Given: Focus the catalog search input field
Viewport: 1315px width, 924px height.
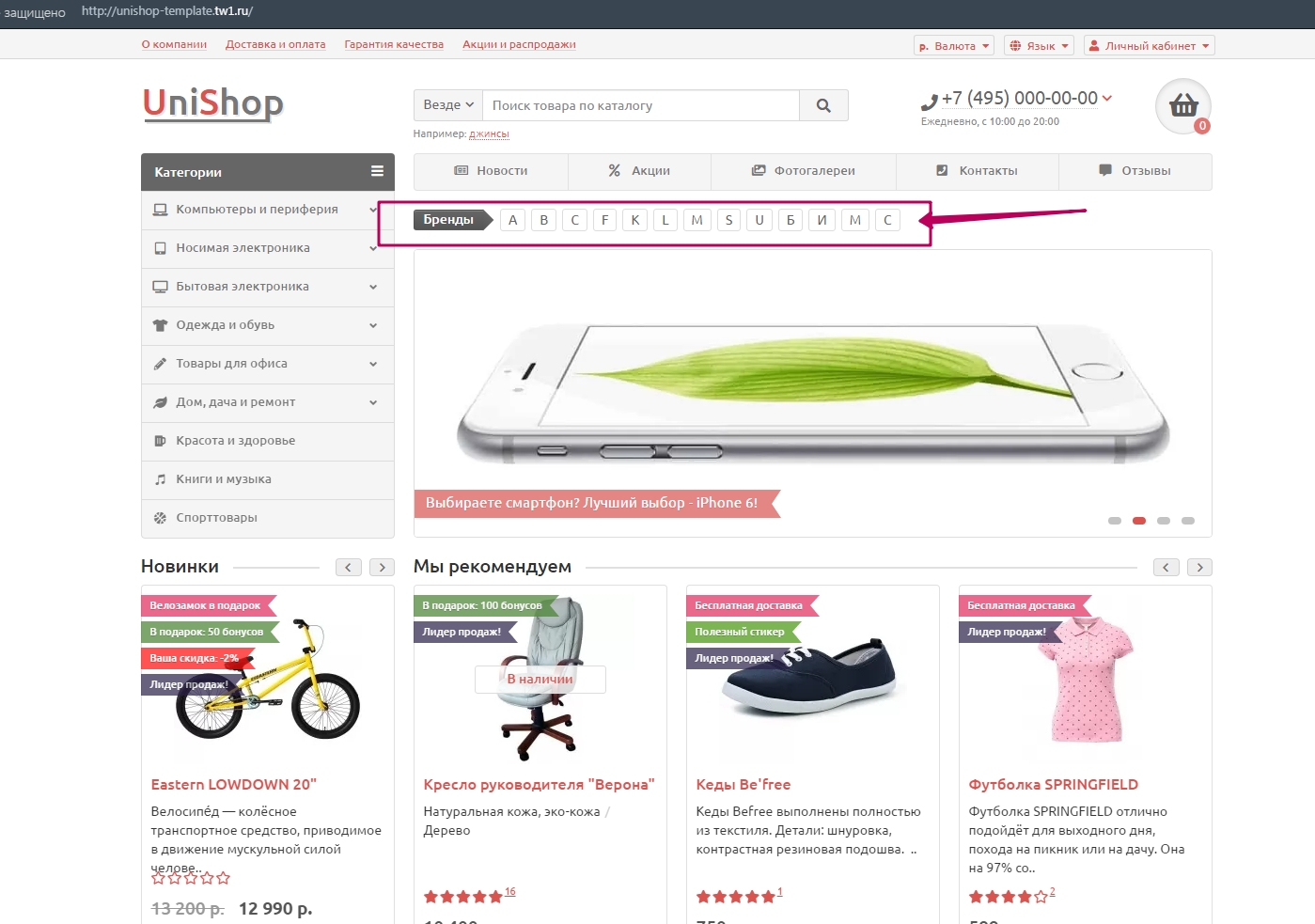Looking at the screenshot, I should [641, 105].
